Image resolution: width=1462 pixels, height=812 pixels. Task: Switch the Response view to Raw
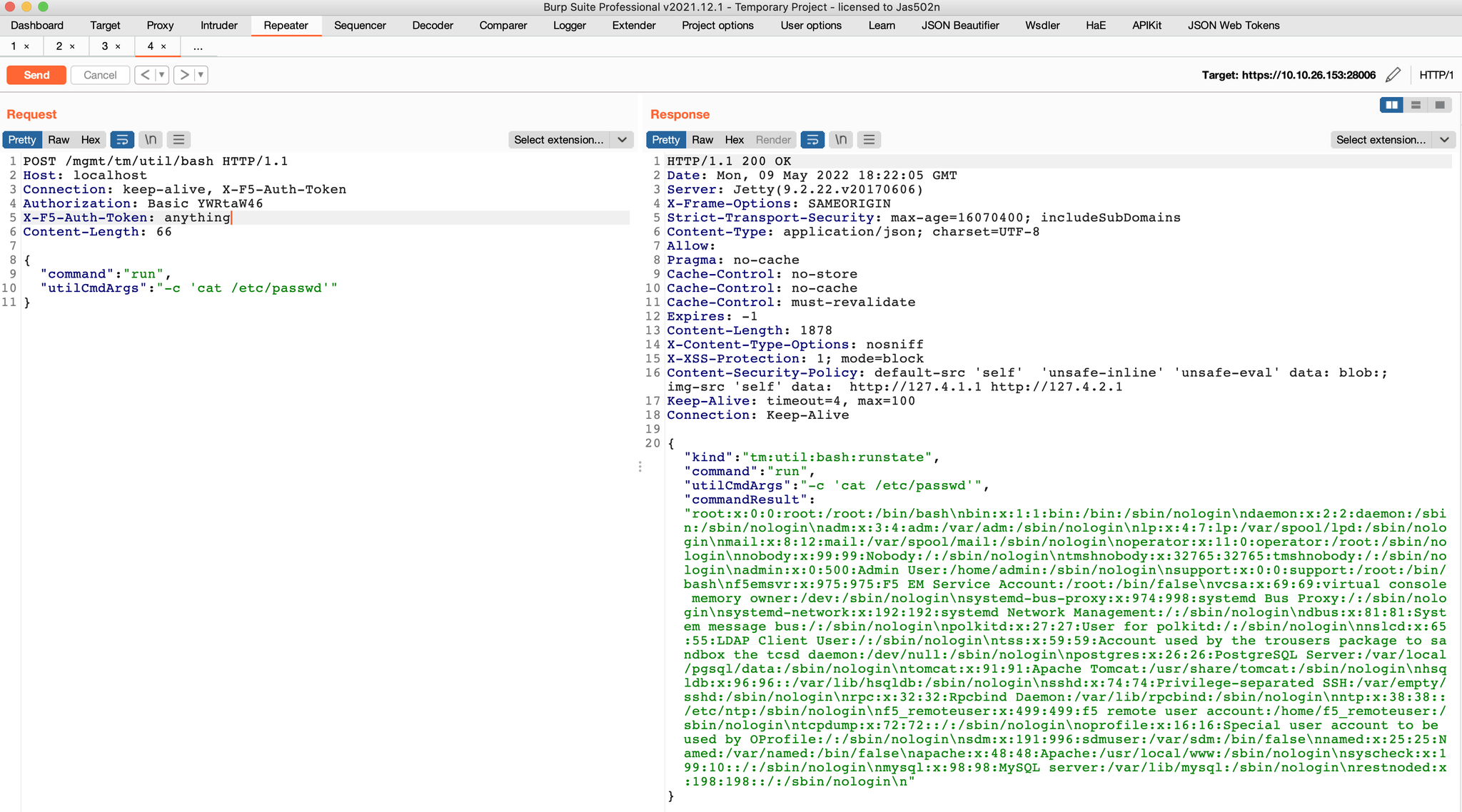point(702,139)
